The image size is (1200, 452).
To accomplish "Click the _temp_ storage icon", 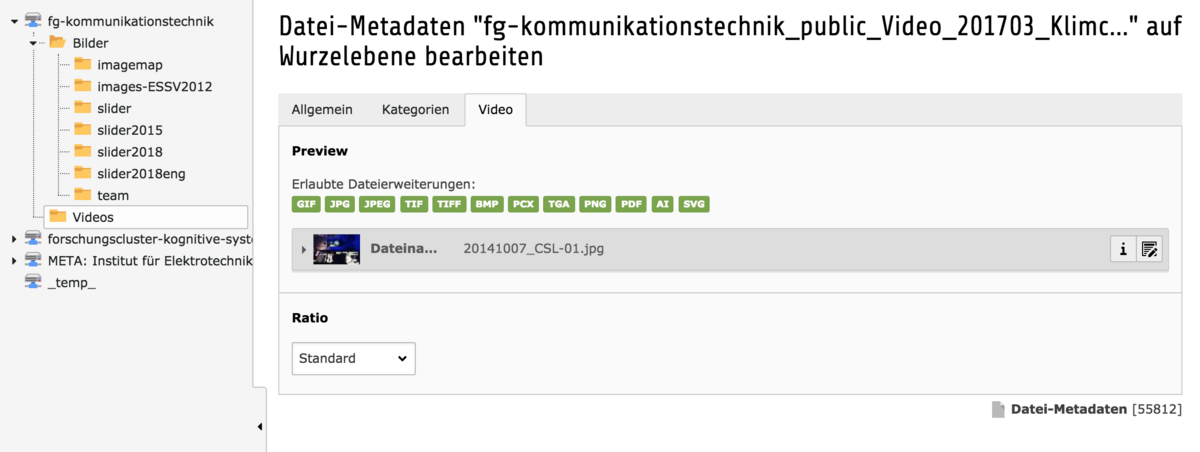I will pos(33,282).
